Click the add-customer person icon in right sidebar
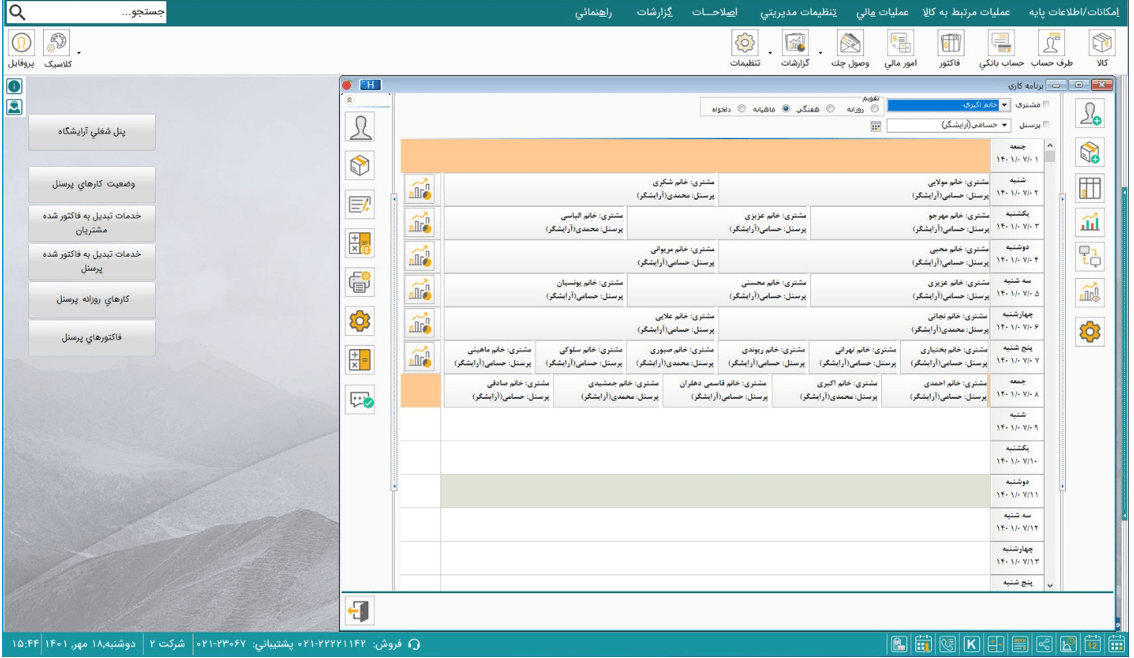The height and width of the screenshot is (658, 1134). pos(1090,114)
